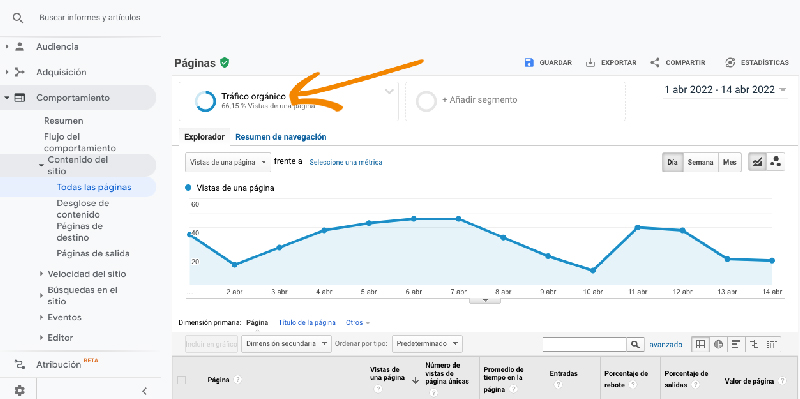Switch chart to motion bubbles icon
800x399 pixels.
point(776,162)
